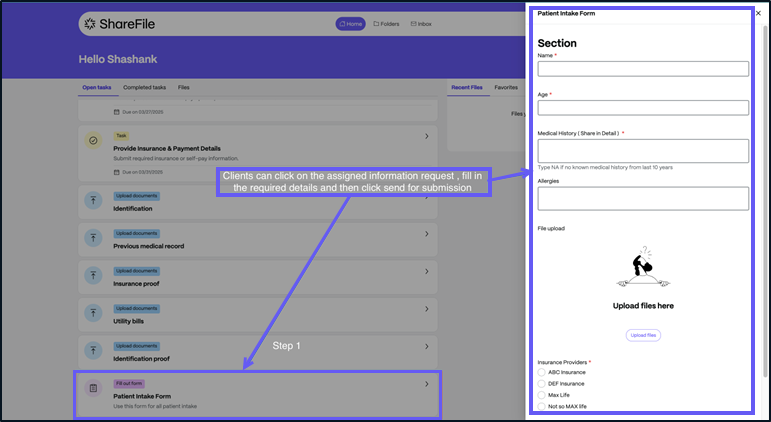Image resolution: width=771 pixels, height=422 pixels.
Task: Go to Home in top navigation
Action: [x=351, y=24]
